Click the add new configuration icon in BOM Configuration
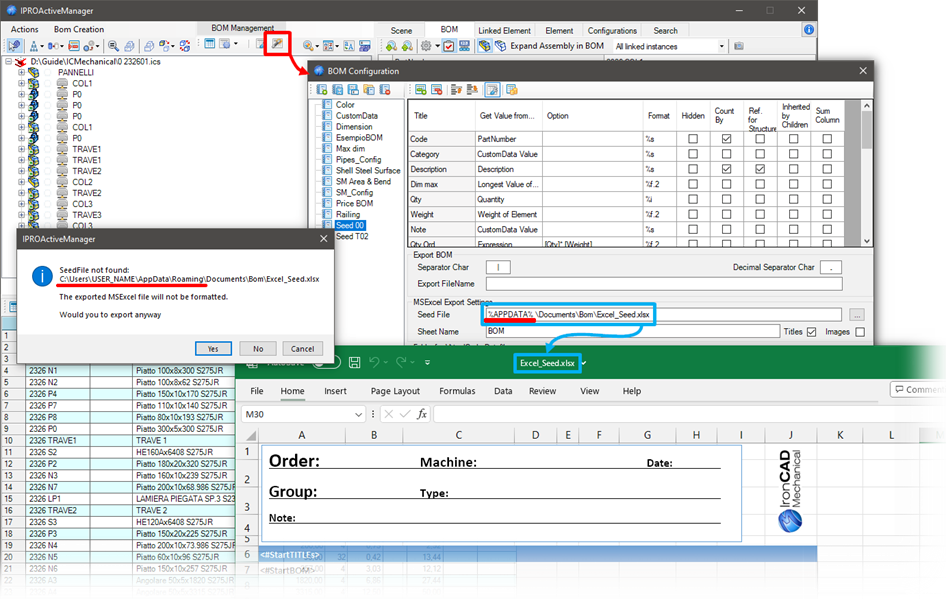Screen dimensions: 946x599 pos(322,90)
